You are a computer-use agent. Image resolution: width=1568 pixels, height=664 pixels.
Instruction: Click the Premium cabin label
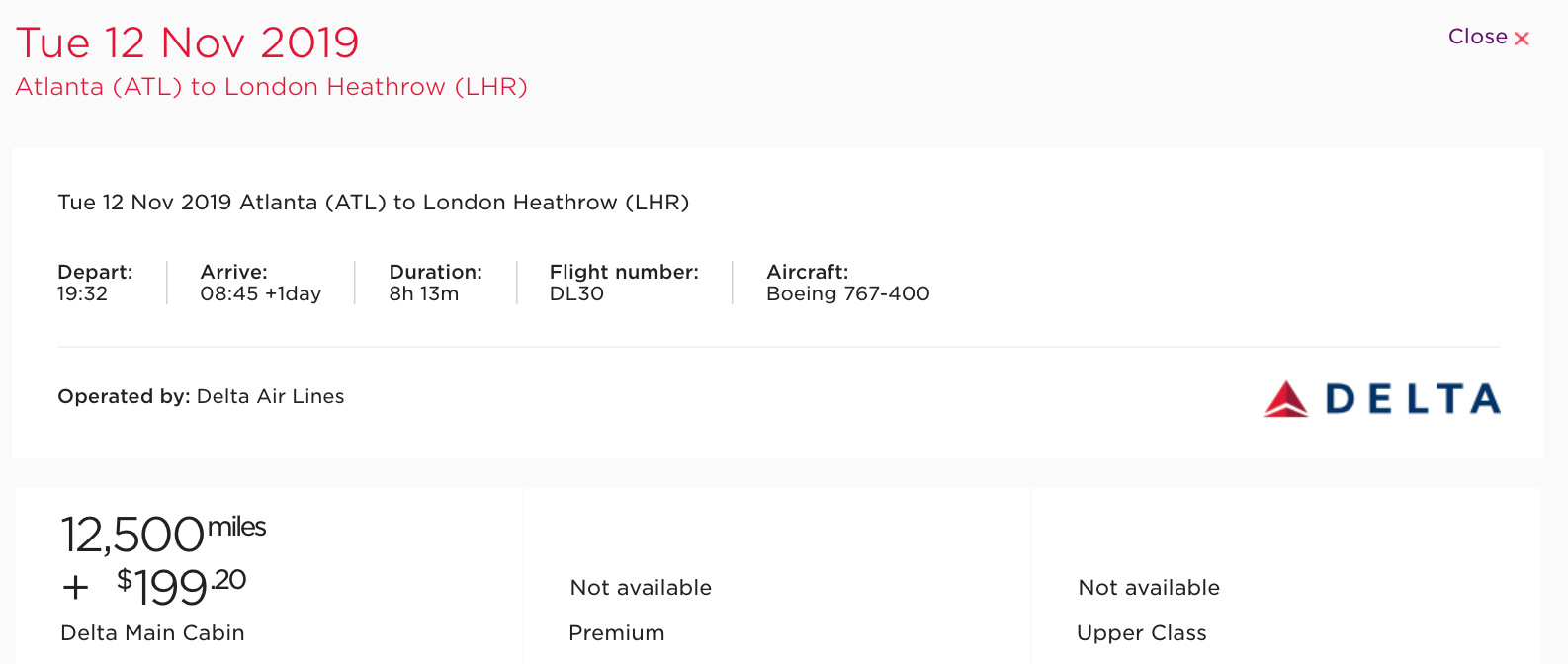617,633
